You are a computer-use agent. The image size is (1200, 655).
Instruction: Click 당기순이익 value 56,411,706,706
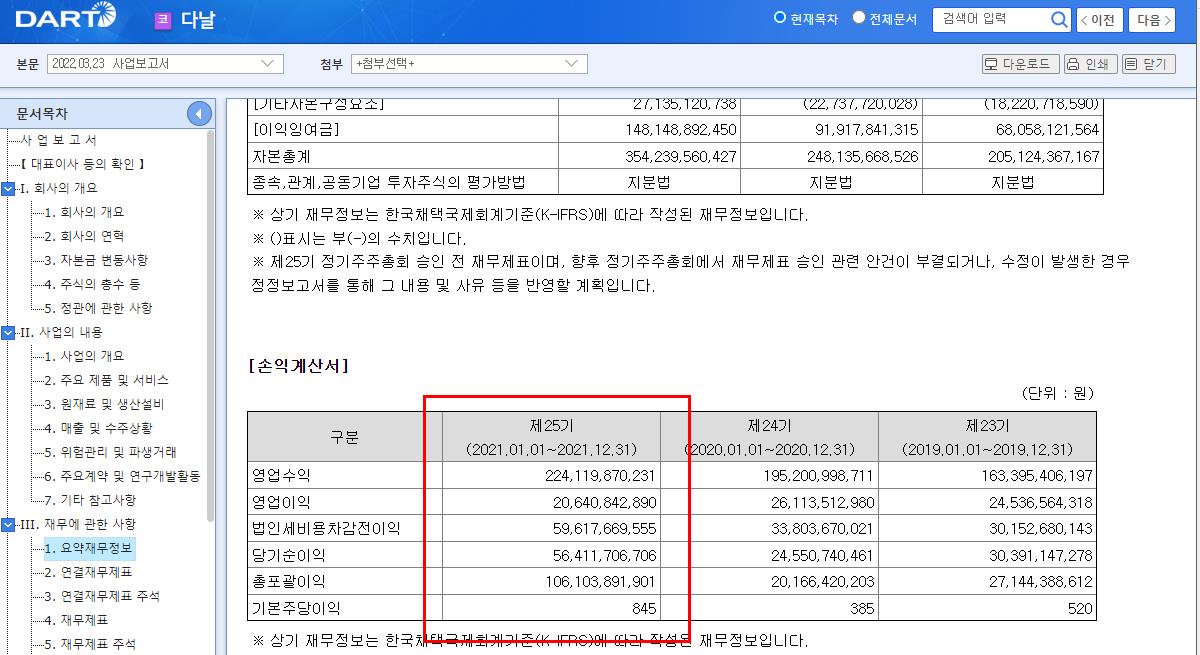pos(605,555)
